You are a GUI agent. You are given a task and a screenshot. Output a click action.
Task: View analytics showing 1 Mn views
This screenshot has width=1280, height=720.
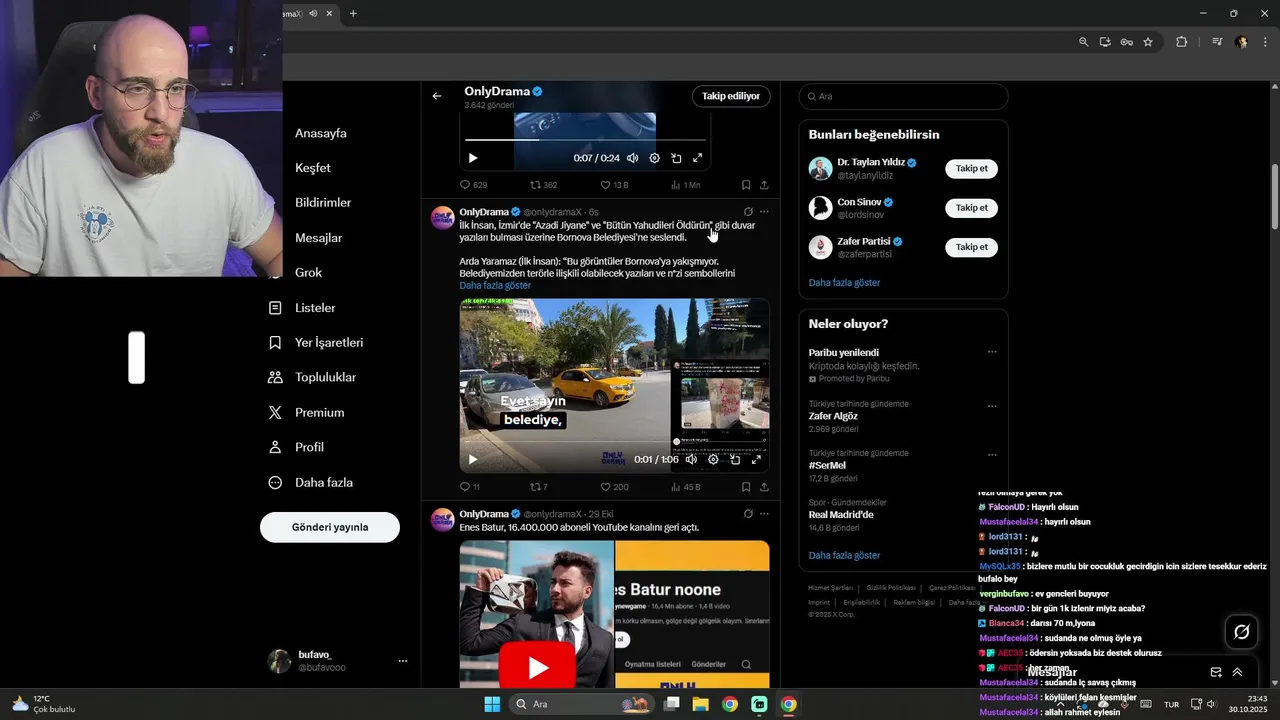point(685,185)
